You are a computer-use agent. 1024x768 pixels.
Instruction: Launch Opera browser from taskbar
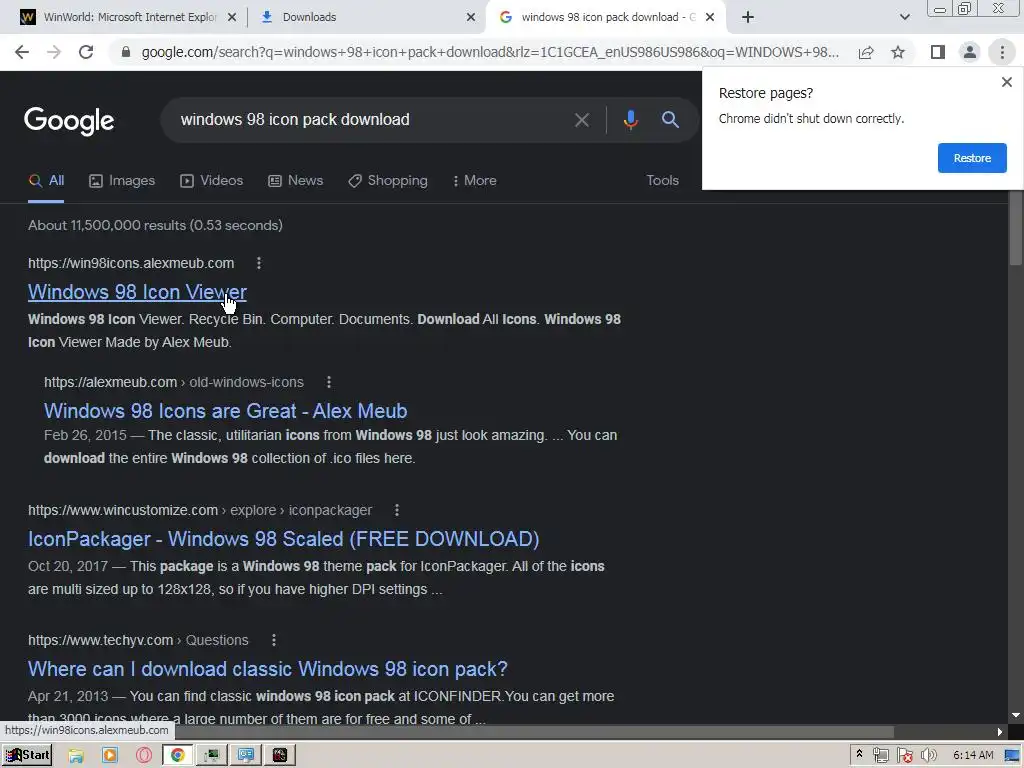tap(144, 756)
